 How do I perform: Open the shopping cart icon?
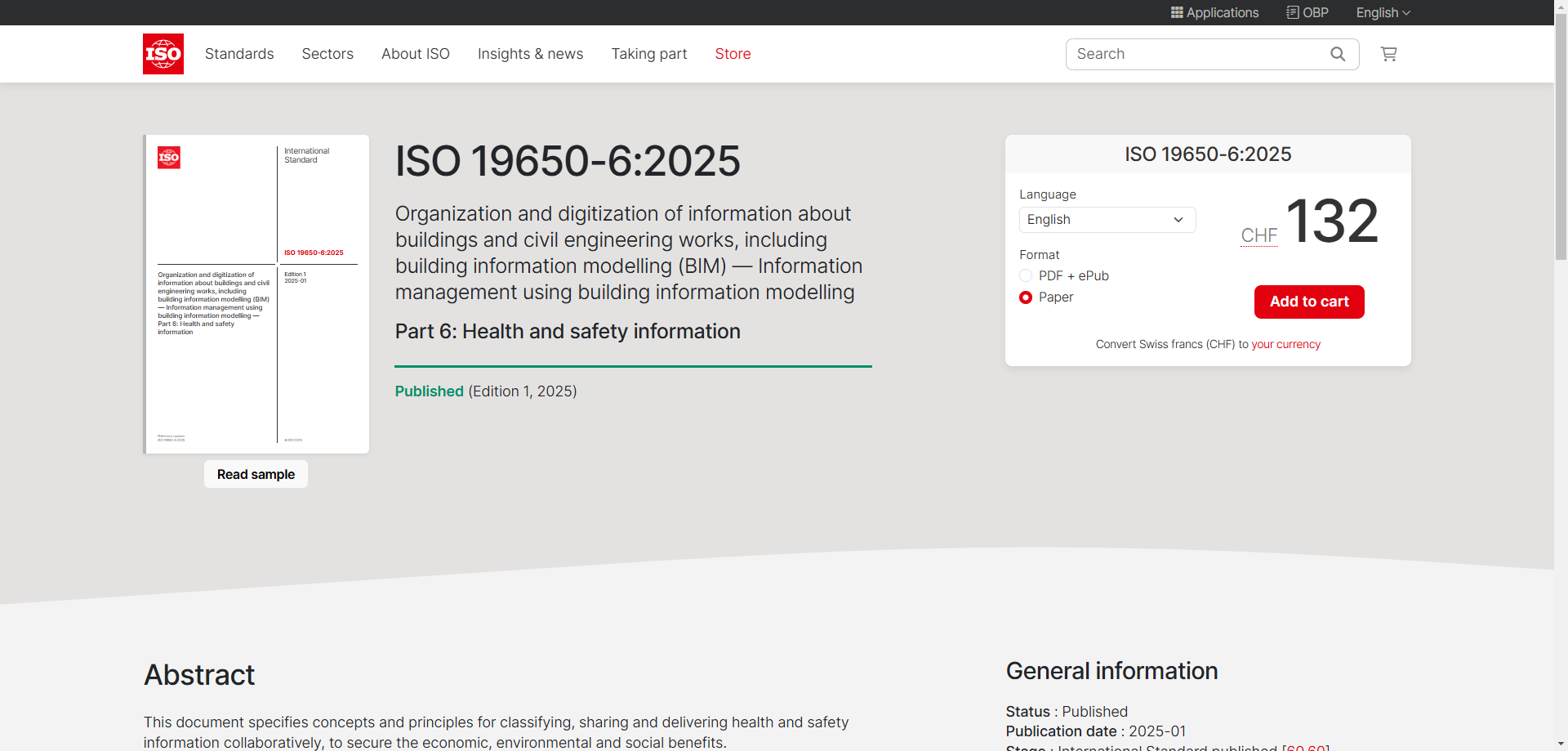(1388, 54)
